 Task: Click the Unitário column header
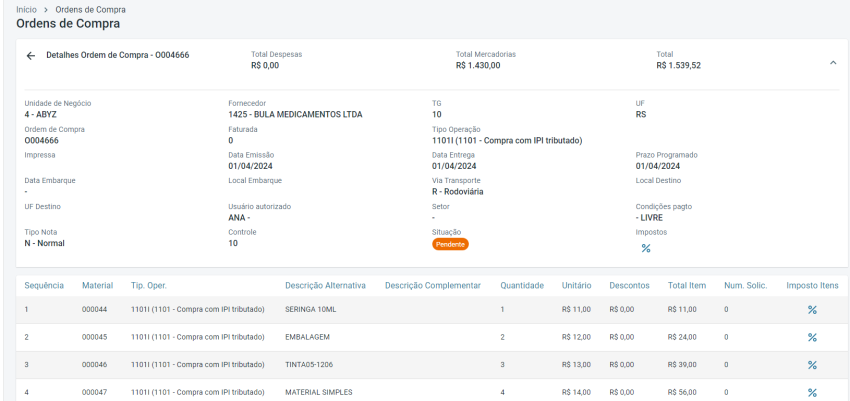tap(577, 286)
